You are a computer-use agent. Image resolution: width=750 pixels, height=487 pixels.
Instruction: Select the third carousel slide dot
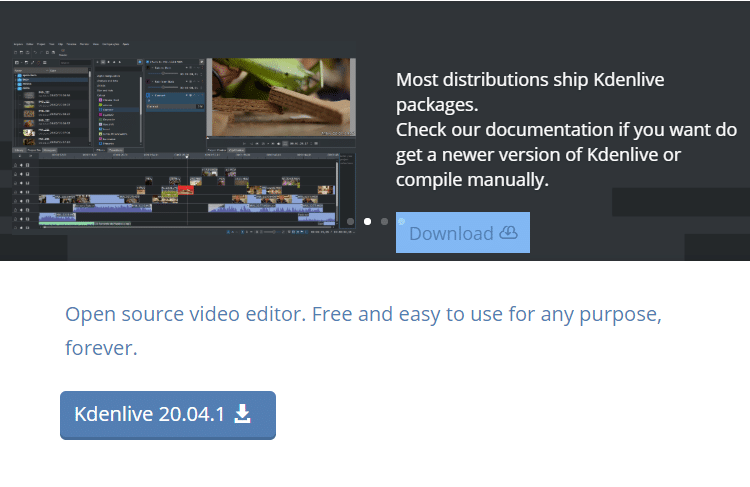(x=384, y=221)
